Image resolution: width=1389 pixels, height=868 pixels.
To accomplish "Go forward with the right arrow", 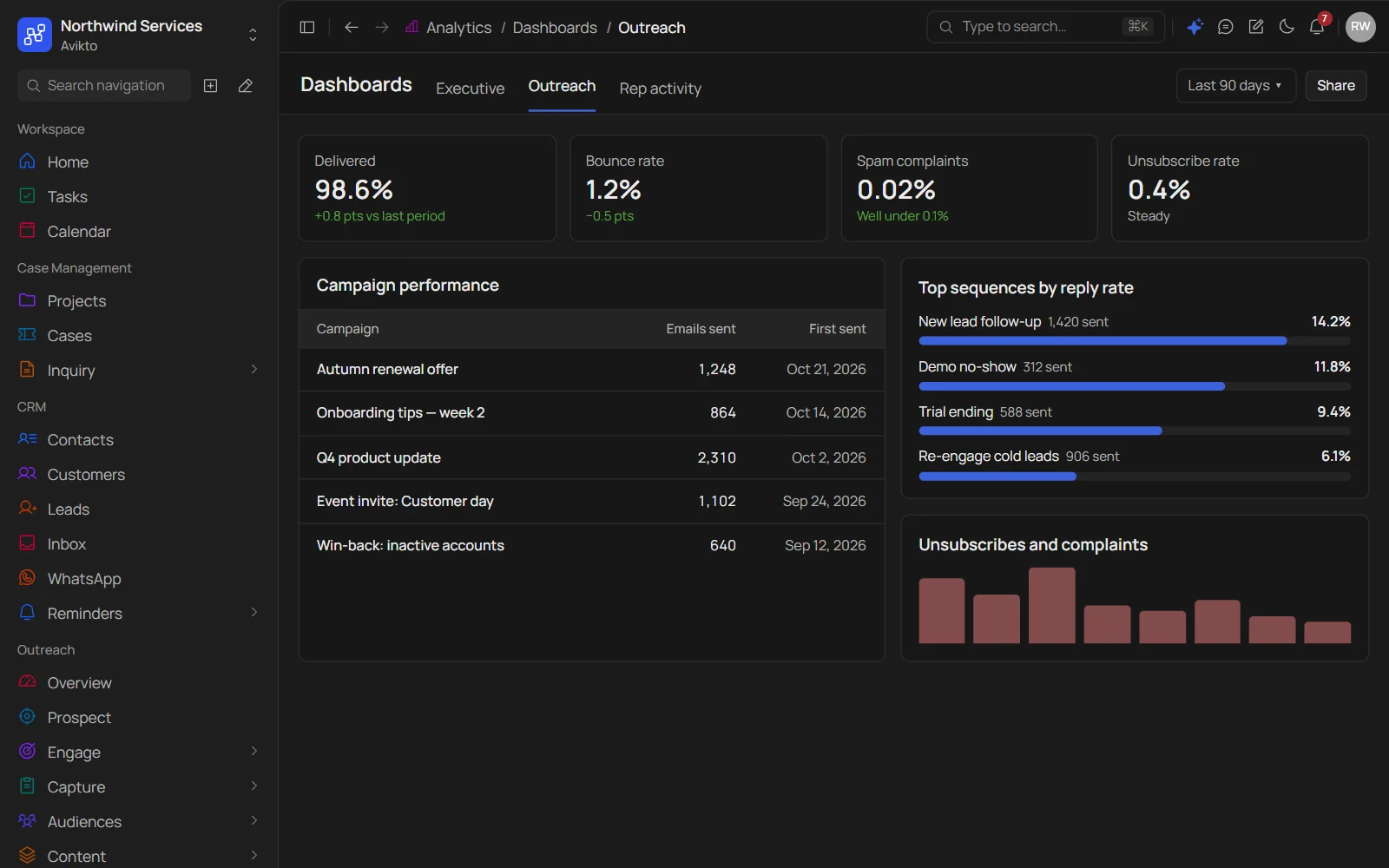I will (x=382, y=27).
